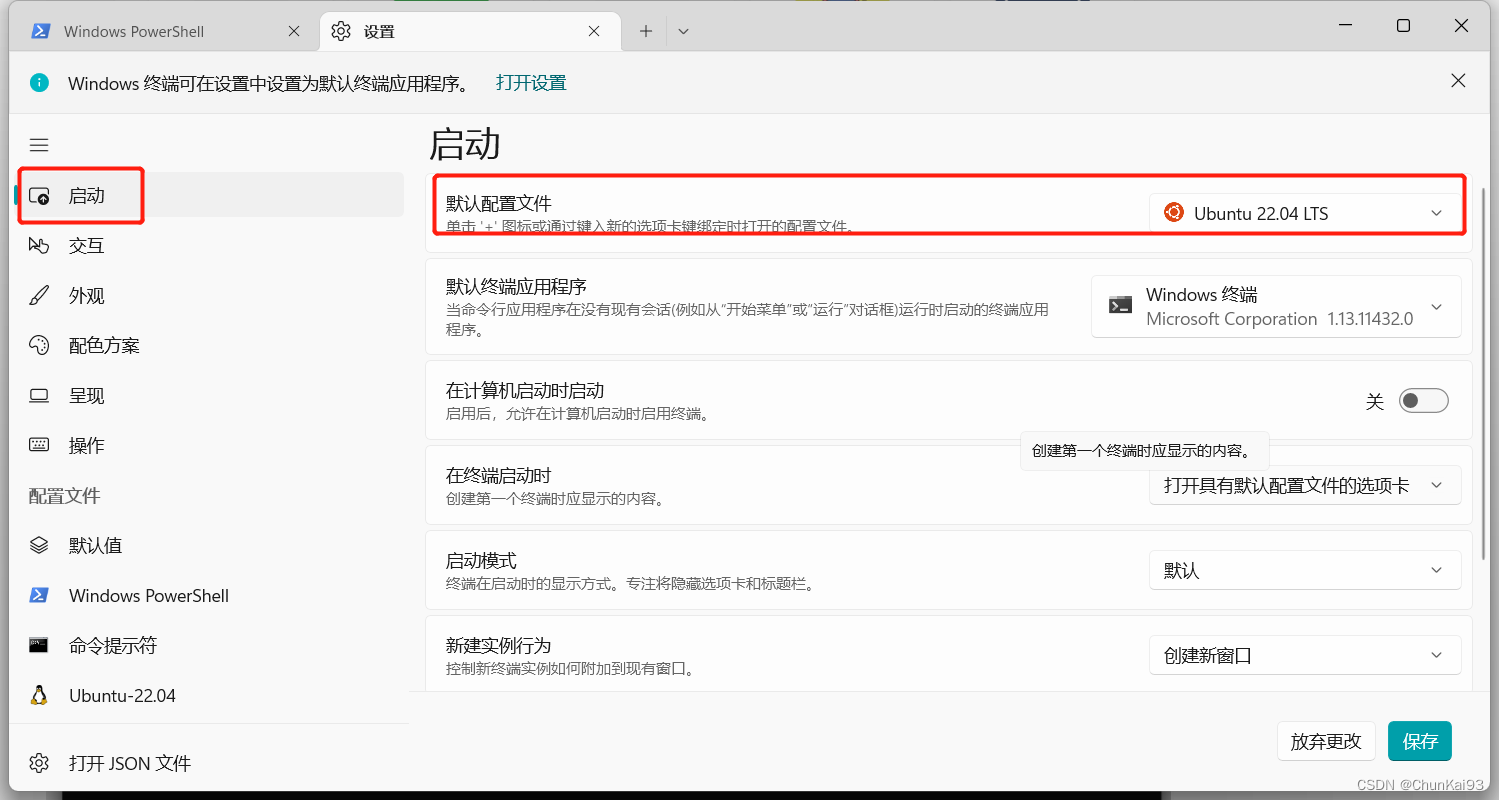Click the 配置文件 section label
Image resolution: width=1499 pixels, height=800 pixels.
pos(65,495)
